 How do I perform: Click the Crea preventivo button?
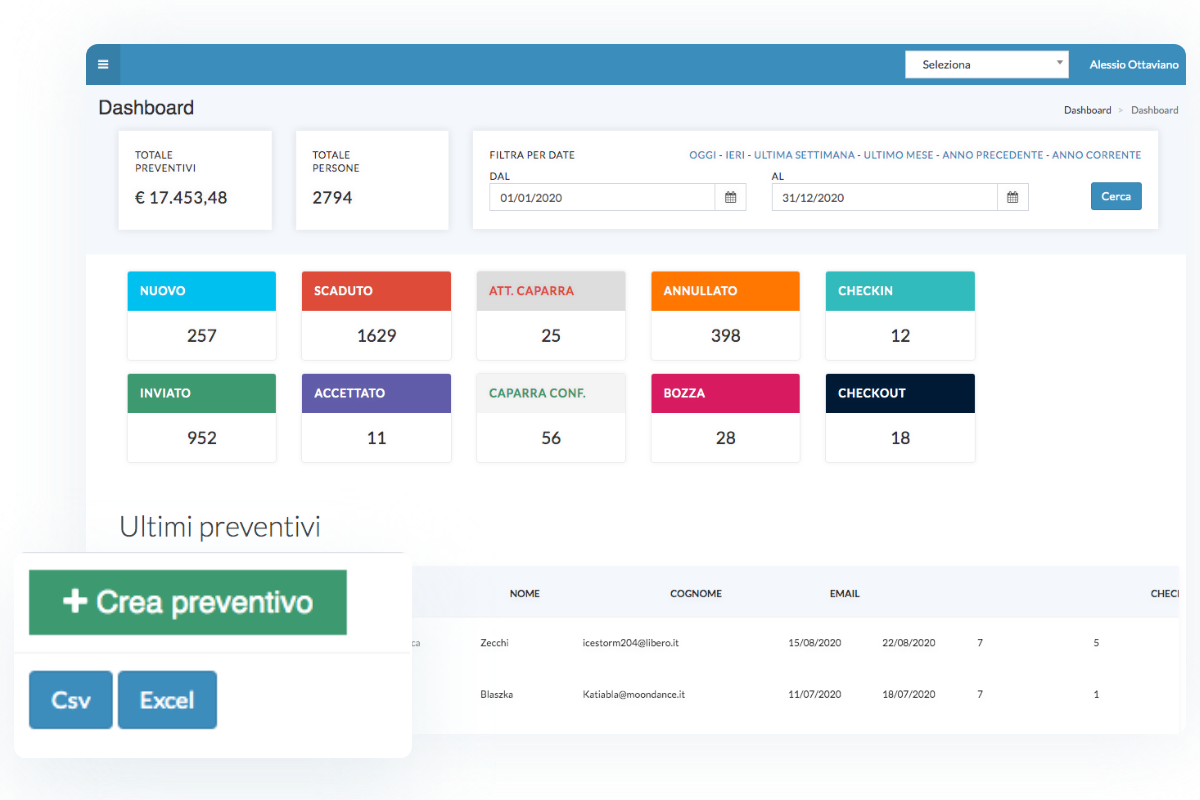(x=188, y=602)
